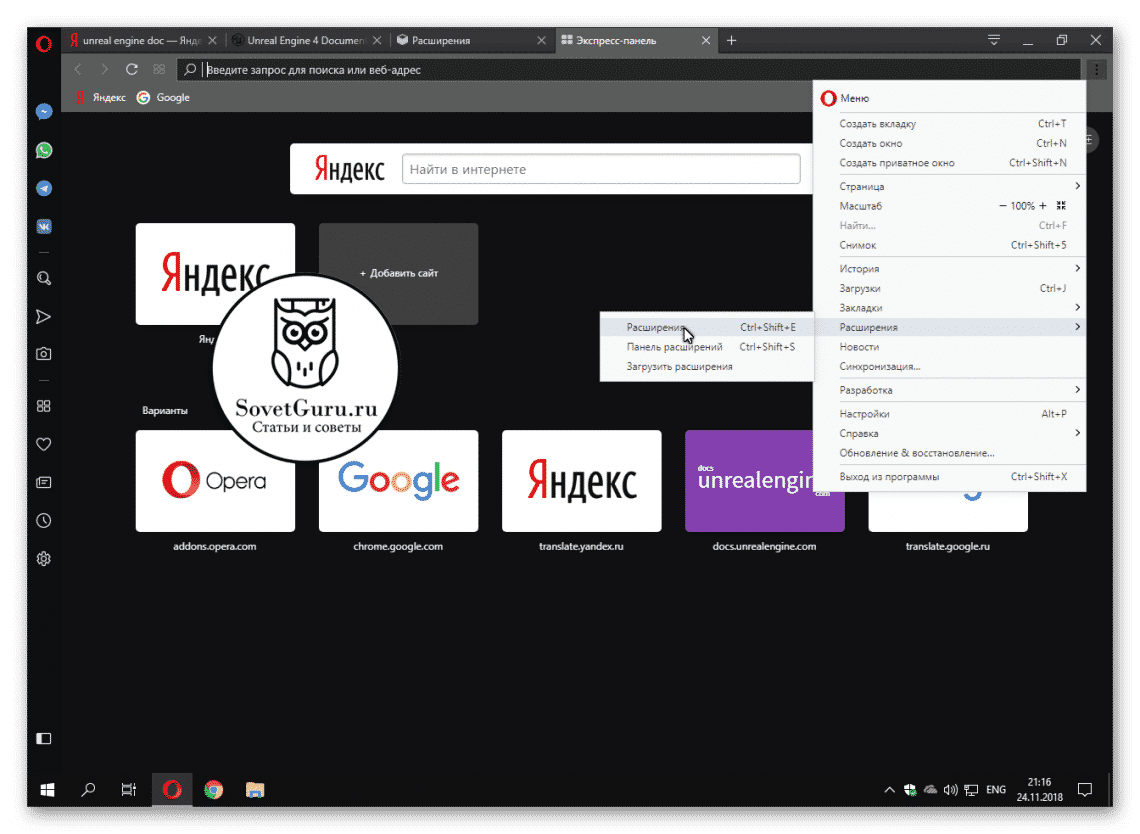This screenshot has height=834, width=1140.
Task: Open the volume control in system tray
Action: point(950,790)
